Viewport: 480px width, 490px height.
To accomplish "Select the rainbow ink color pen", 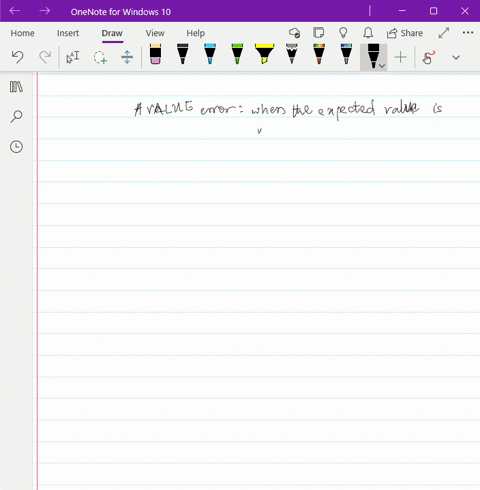I will pyautogui.click(x=319, y=54).
